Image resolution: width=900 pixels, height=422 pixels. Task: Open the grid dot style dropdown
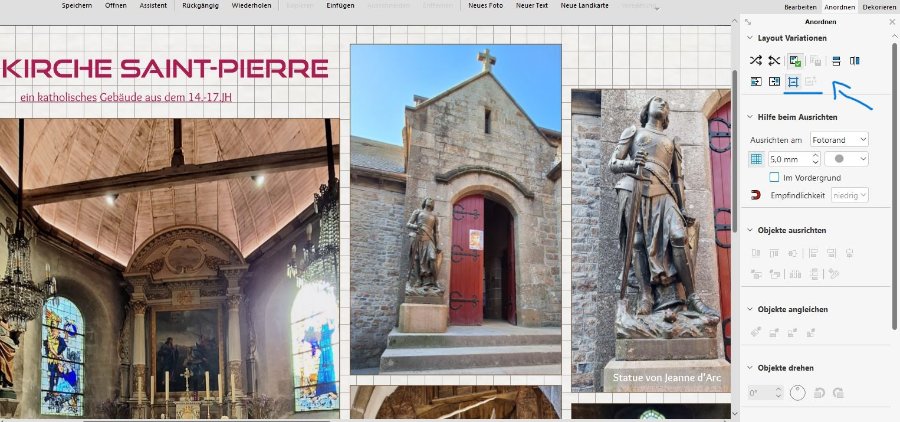click(847, 159)
